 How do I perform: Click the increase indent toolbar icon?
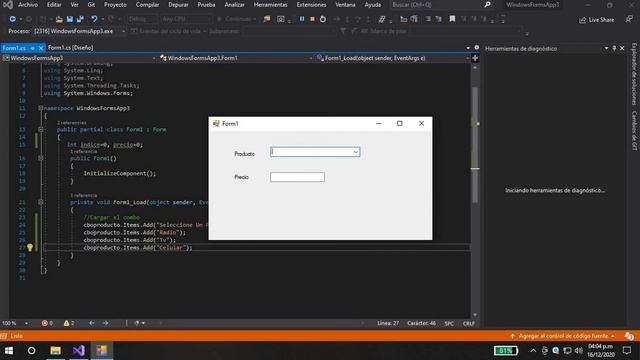click(x=414, y=19)
